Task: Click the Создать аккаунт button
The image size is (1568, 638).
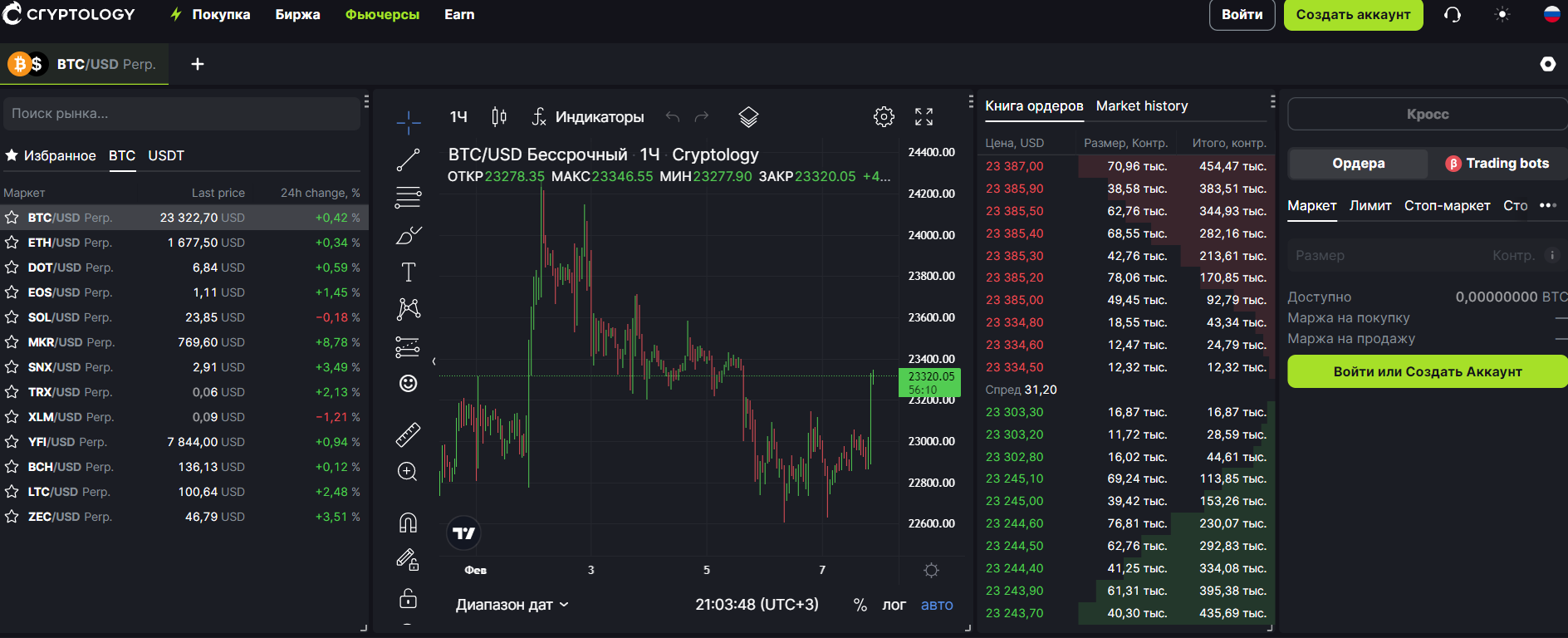Action: 1353,15
